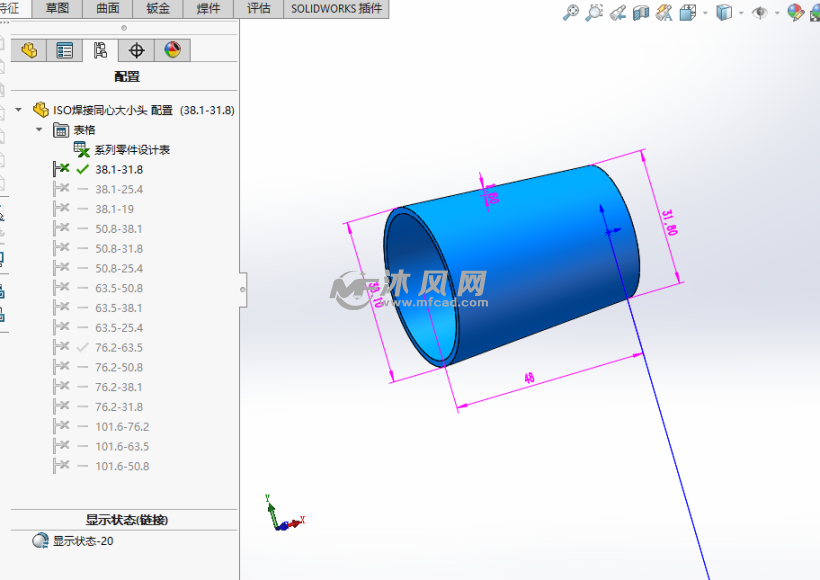
Task: Select the 系列零件设计表 design table item
Action: click(x=131, y=149)
